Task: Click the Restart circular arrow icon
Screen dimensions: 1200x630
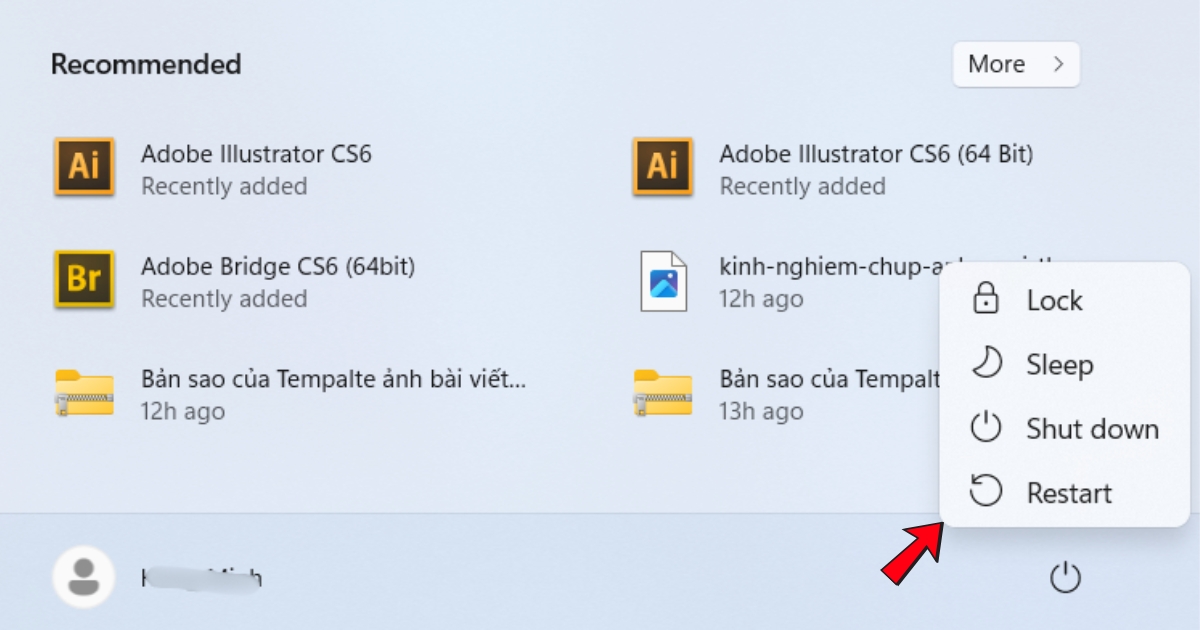Action: [986, 492]
